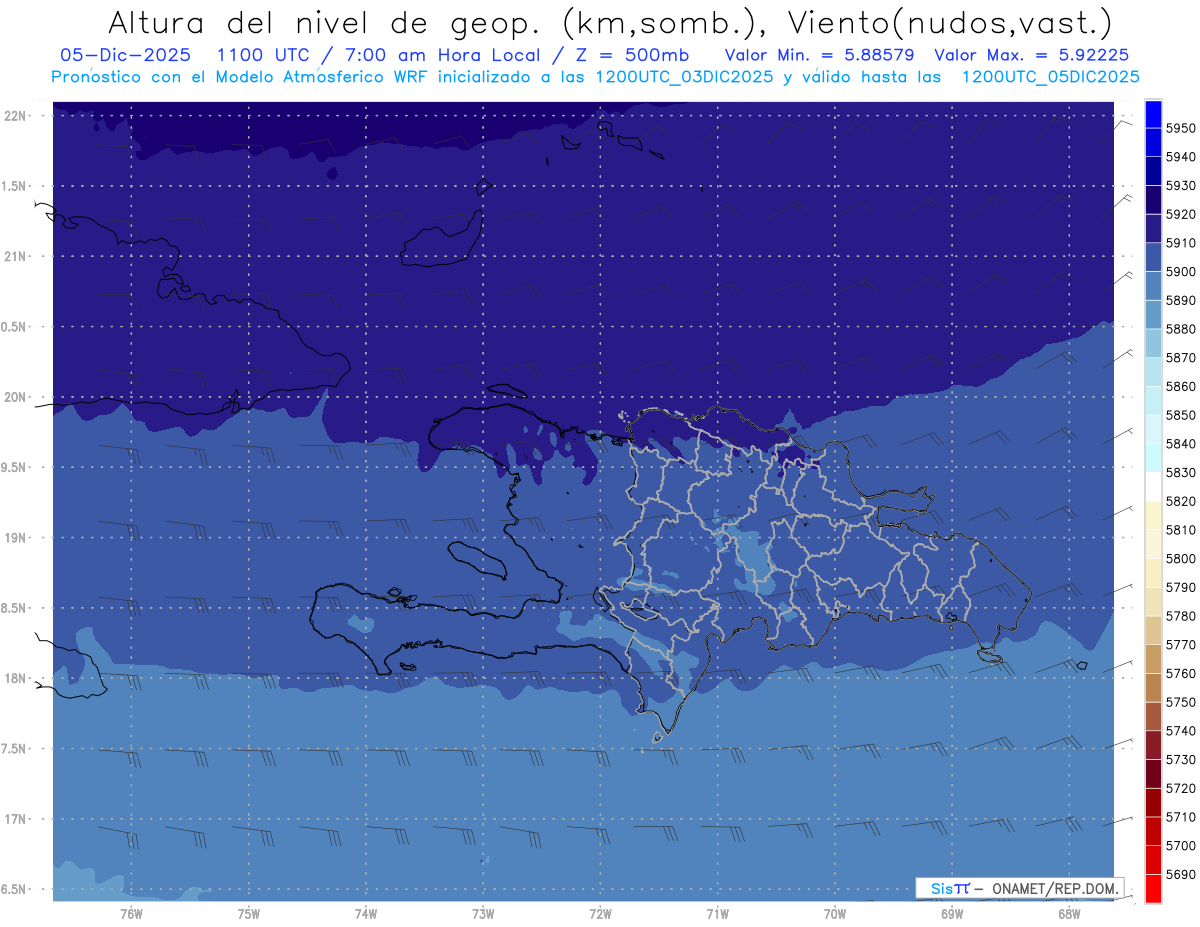
Task: Click the '17N' latitude label
Action: [x=14, y=819]
